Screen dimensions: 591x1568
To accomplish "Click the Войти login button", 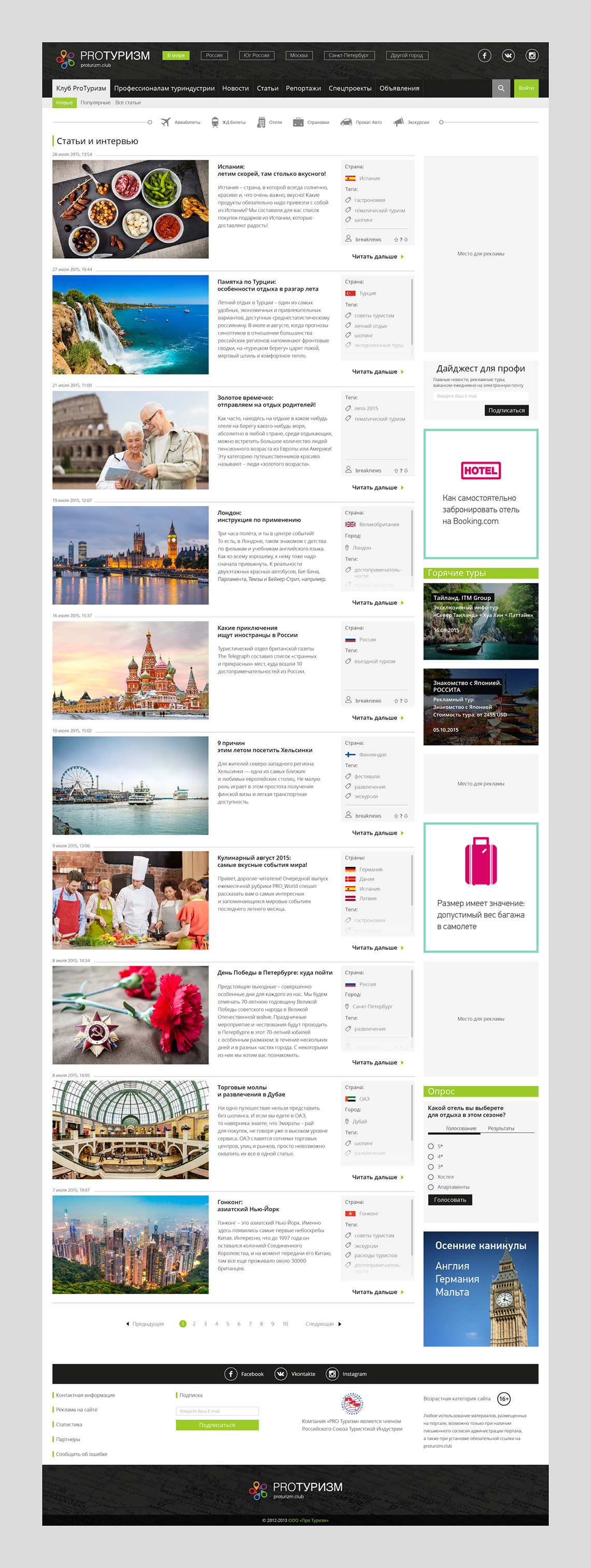I will [526, 88].
